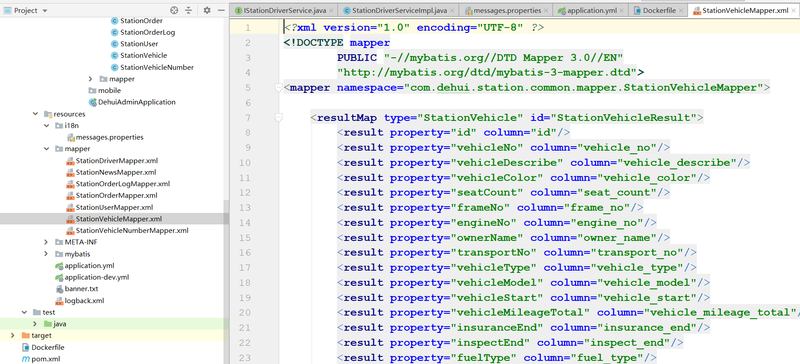Click the StationVehicleResult id text
Screen dimensions: 800x364
623,118
